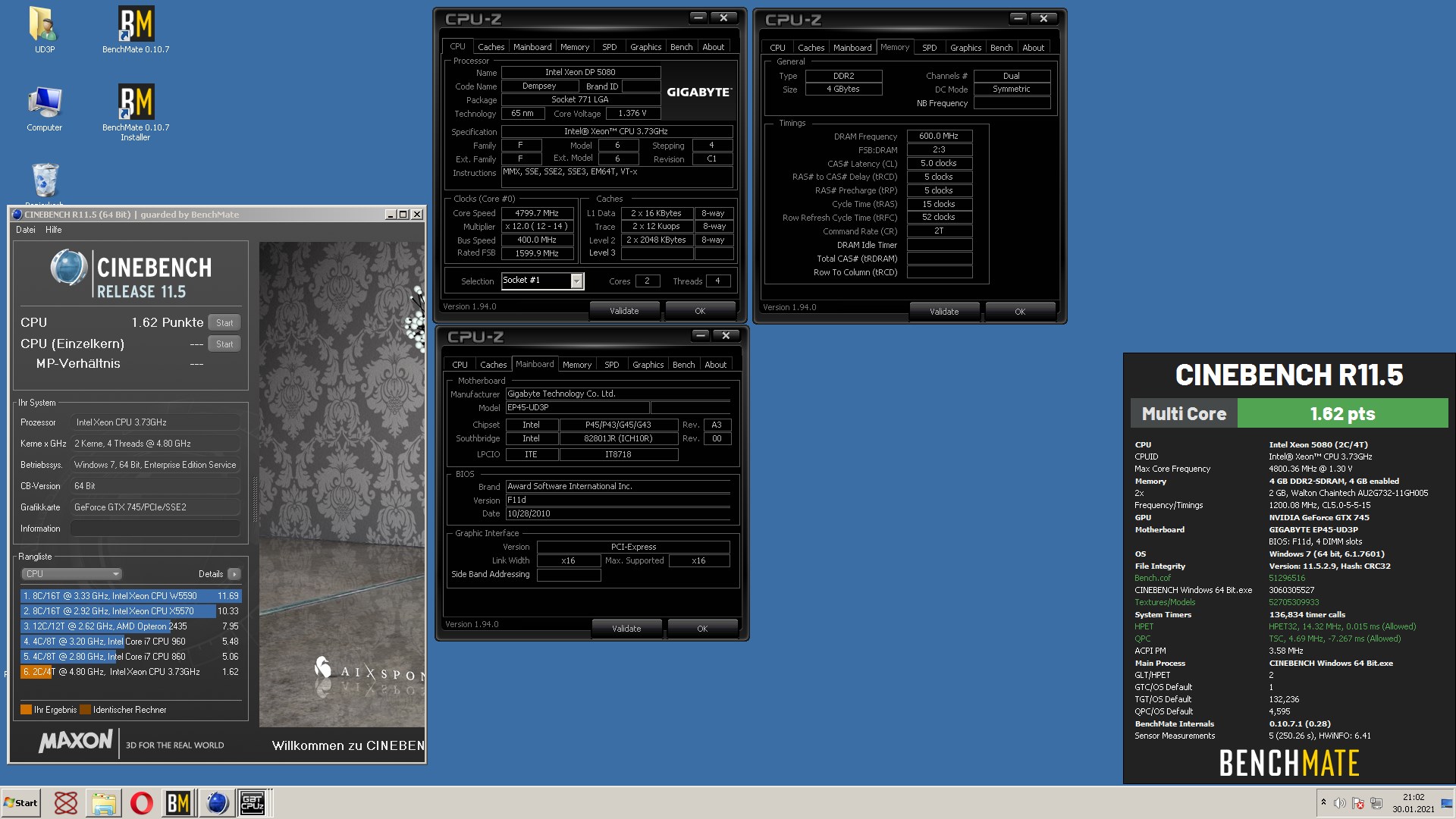Minimize the Cinebench R11.5 window
Viewport: 1456px width, 819px height.
[x=390, y=215]
